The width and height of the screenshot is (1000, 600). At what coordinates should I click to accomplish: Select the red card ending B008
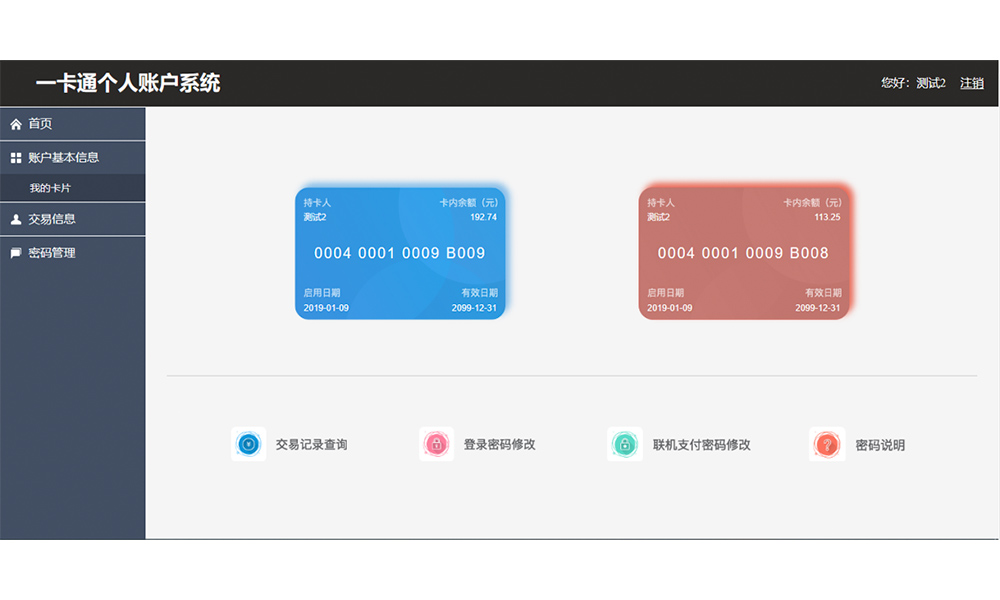pos(743,253)
